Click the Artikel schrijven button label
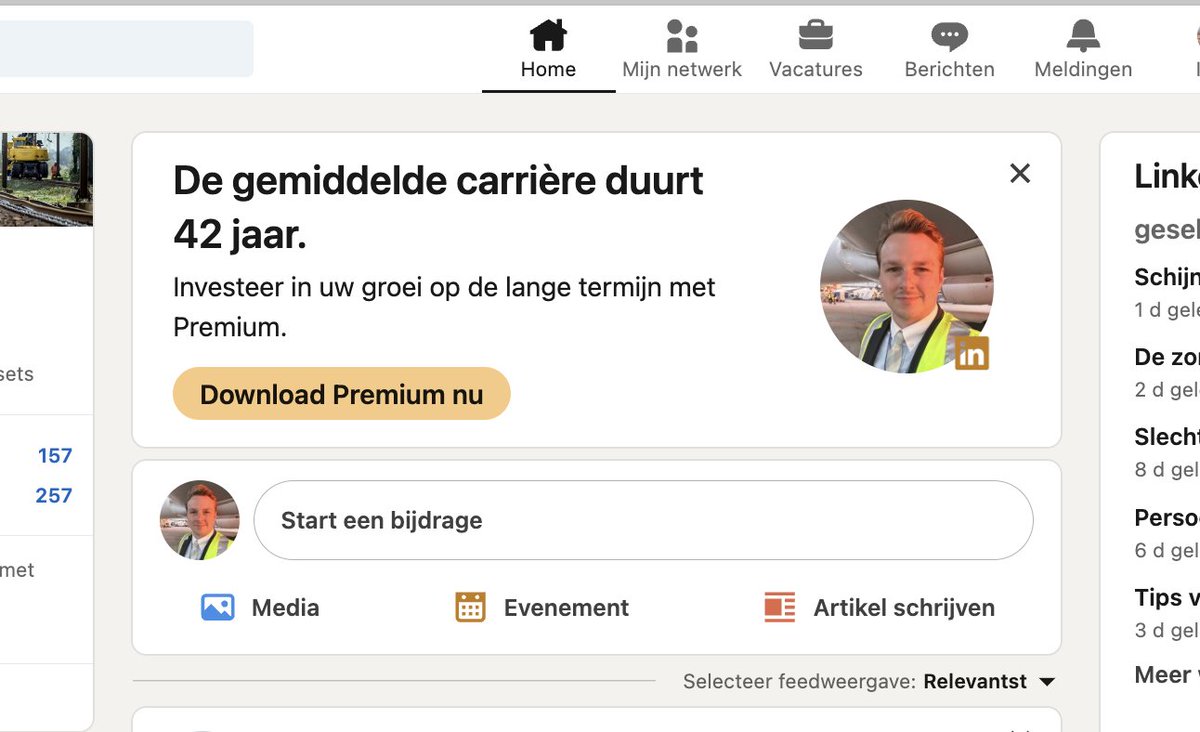Viewport: 1200px width, 732px height. pos(904,608)
